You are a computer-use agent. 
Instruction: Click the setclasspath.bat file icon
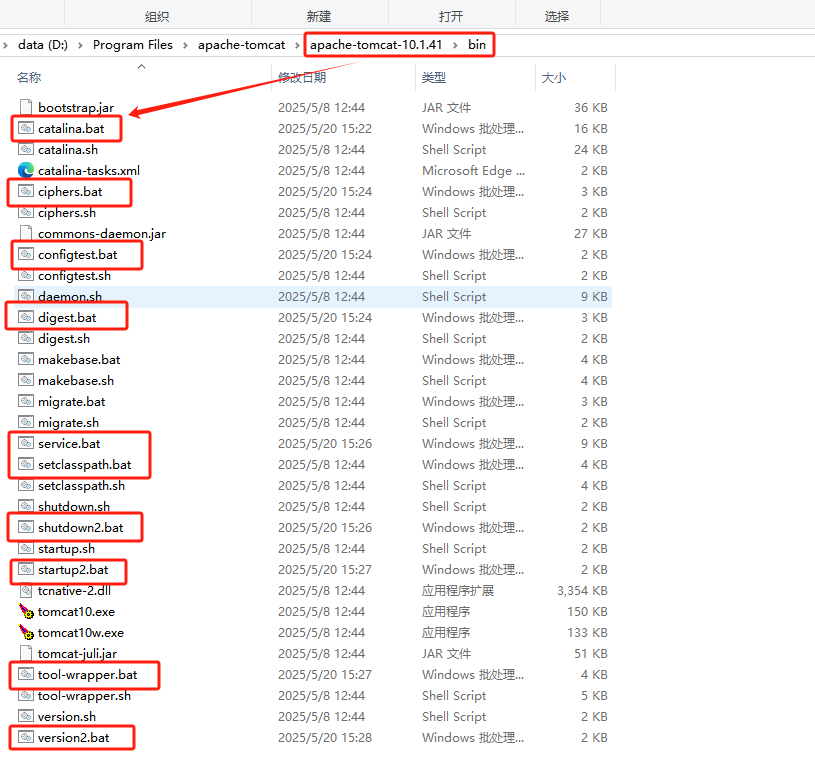(26, 464)
